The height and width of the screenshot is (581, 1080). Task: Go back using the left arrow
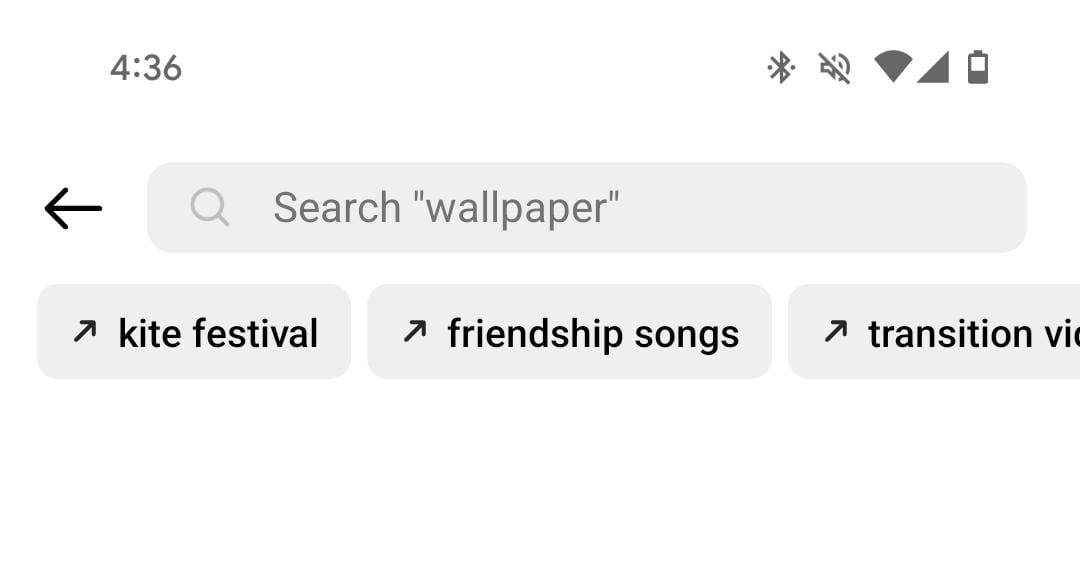click(x=73, y=208)
